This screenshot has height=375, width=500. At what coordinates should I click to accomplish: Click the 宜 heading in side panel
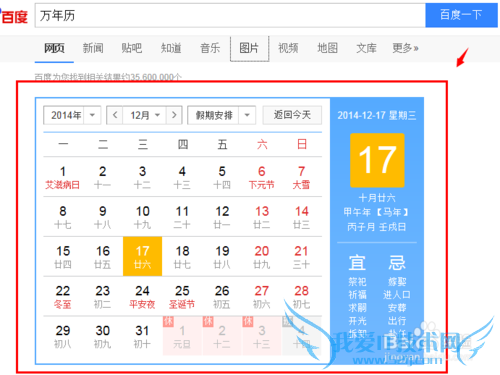357,263
